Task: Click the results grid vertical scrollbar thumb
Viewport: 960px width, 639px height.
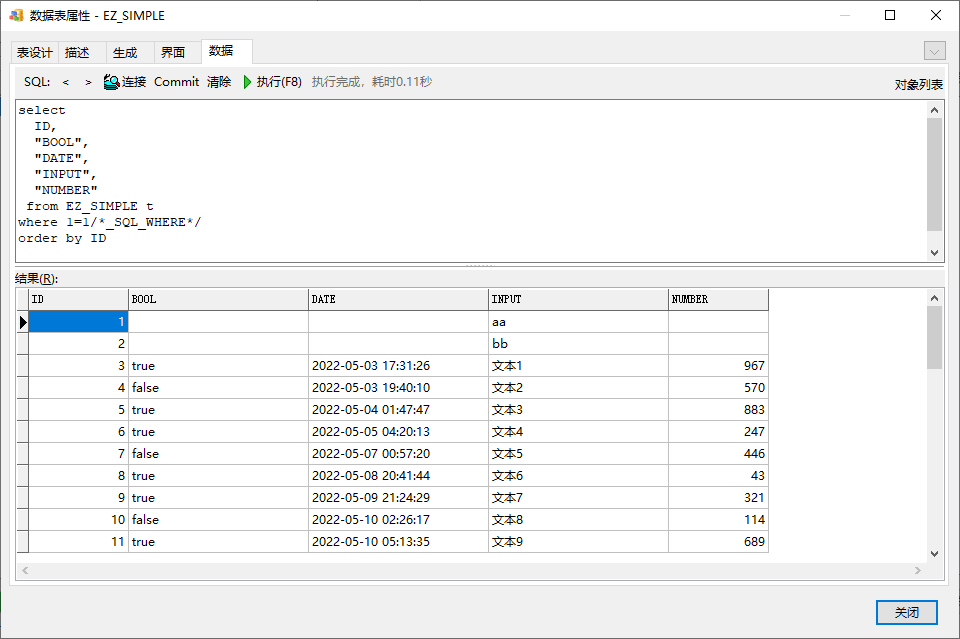Action: point(934,338)
